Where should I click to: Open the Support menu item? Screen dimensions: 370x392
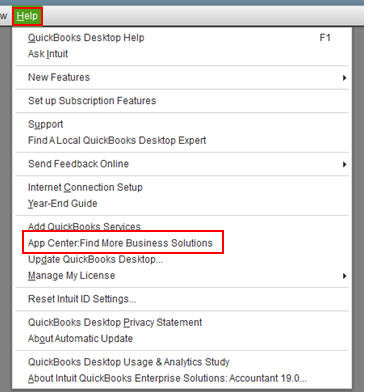click(182, 124)
